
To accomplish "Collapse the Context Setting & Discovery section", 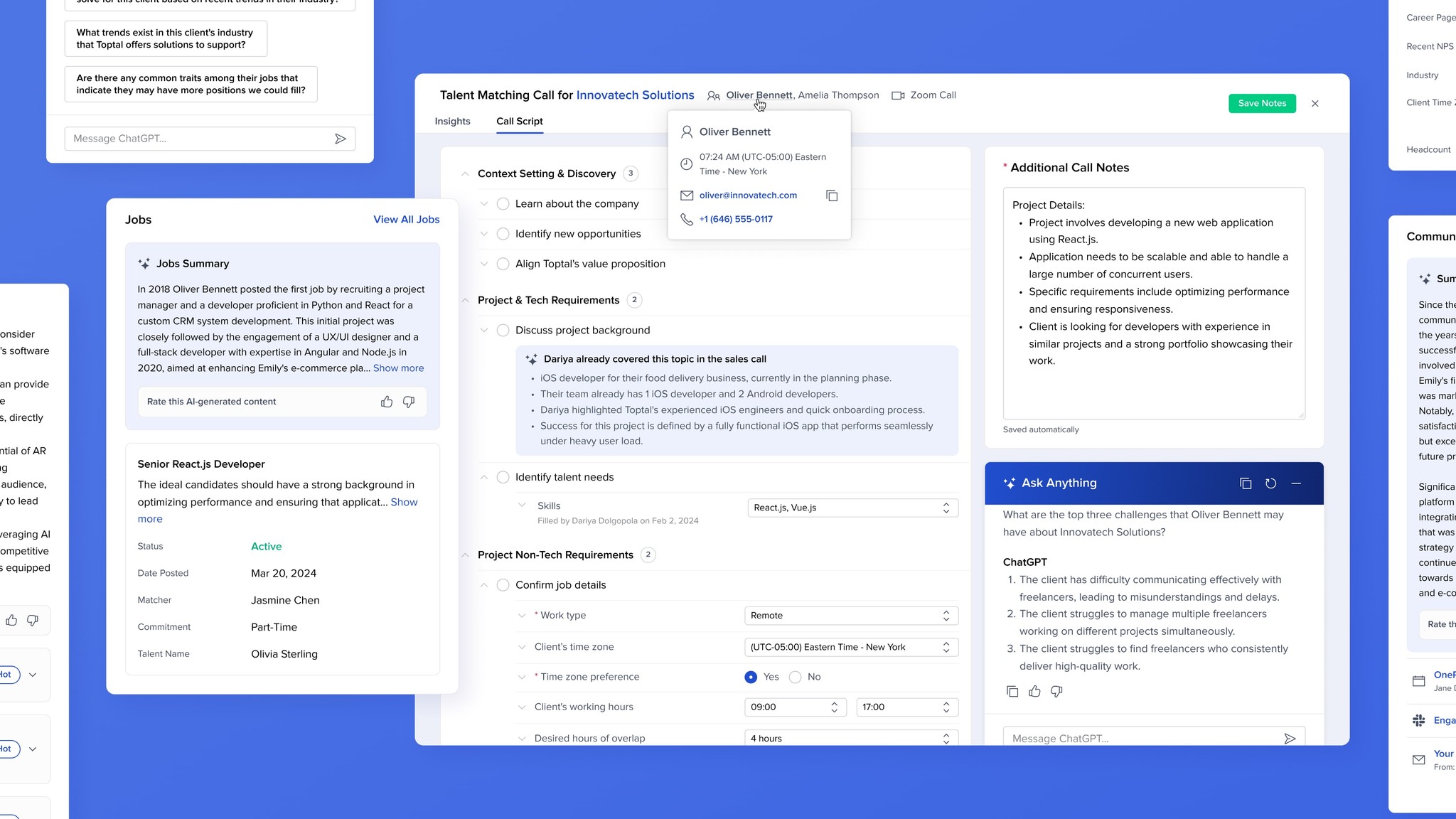I will [465, 174].
